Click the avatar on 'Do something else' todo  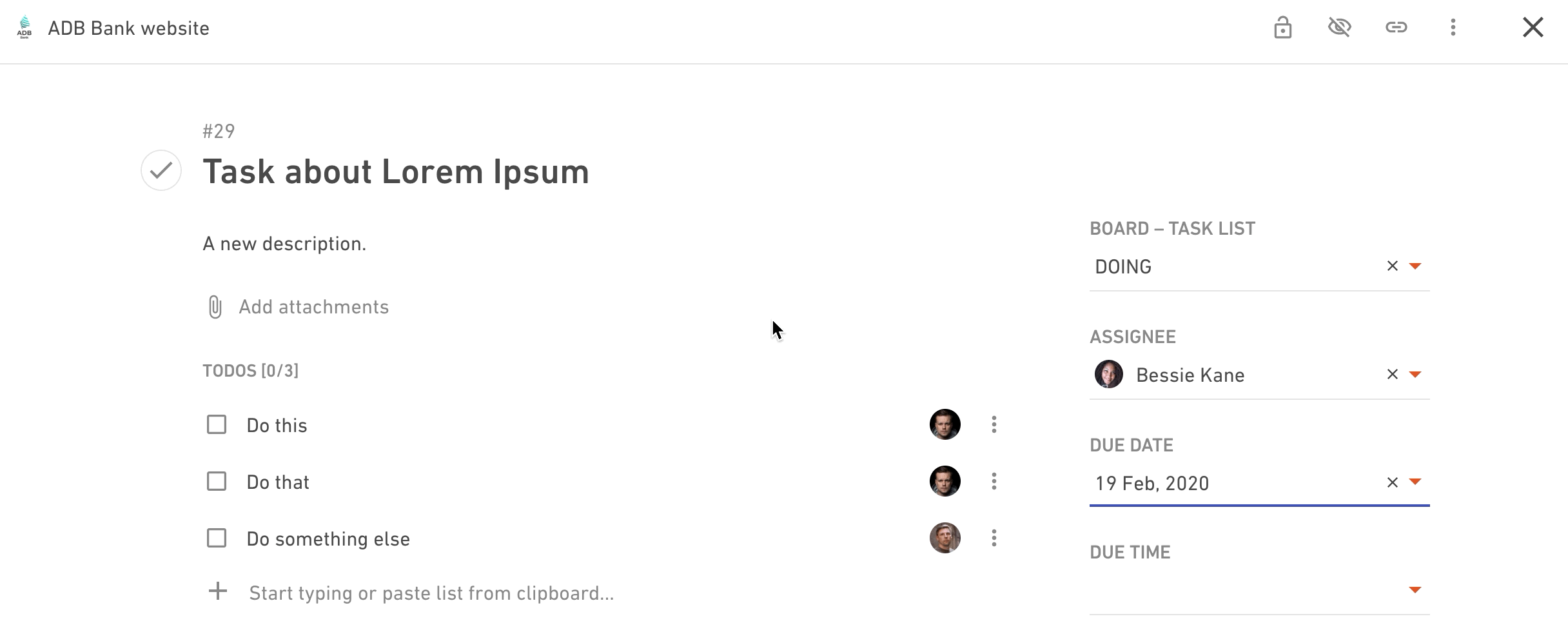point(945,538)
